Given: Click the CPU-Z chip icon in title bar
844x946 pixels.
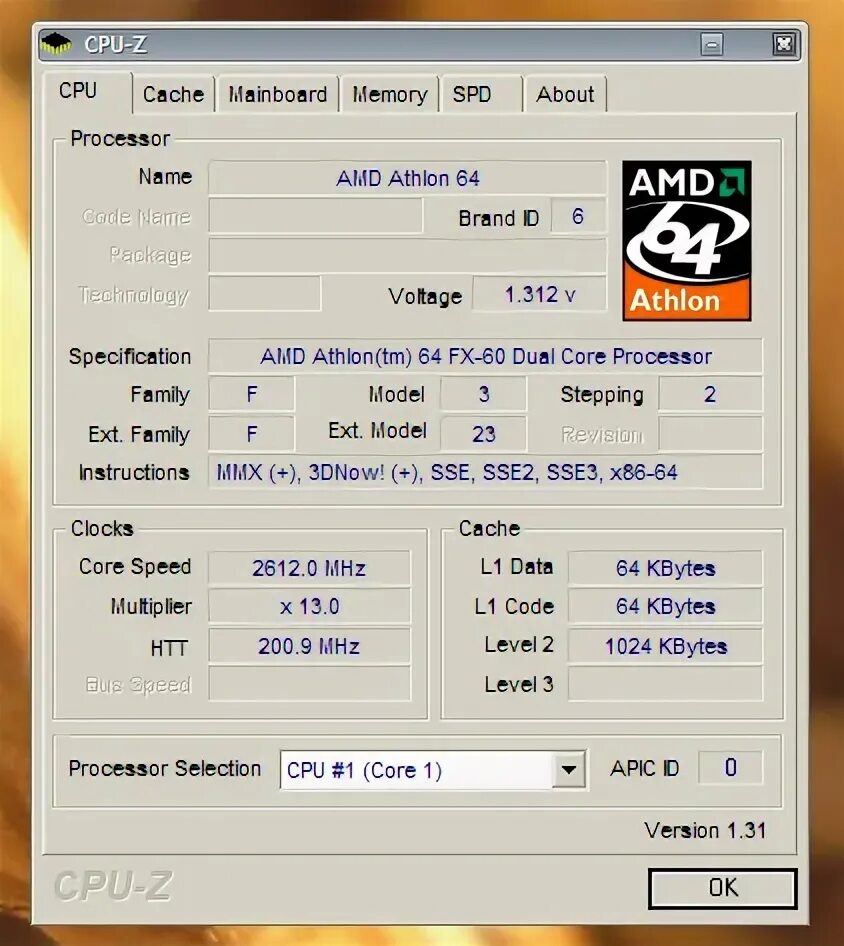Looking at the screenshot, I should point(56,43).
